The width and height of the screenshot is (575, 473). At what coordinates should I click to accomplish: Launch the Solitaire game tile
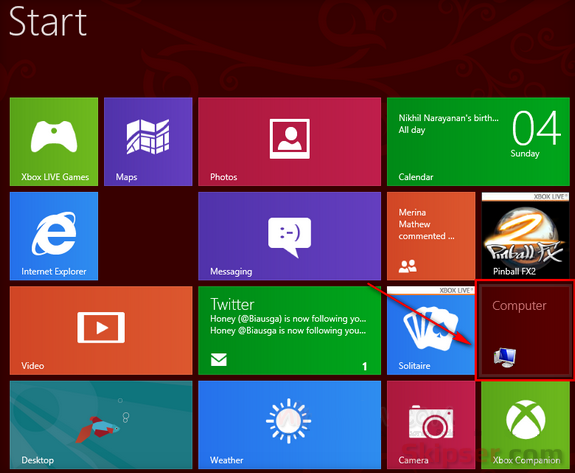[431, 330]
